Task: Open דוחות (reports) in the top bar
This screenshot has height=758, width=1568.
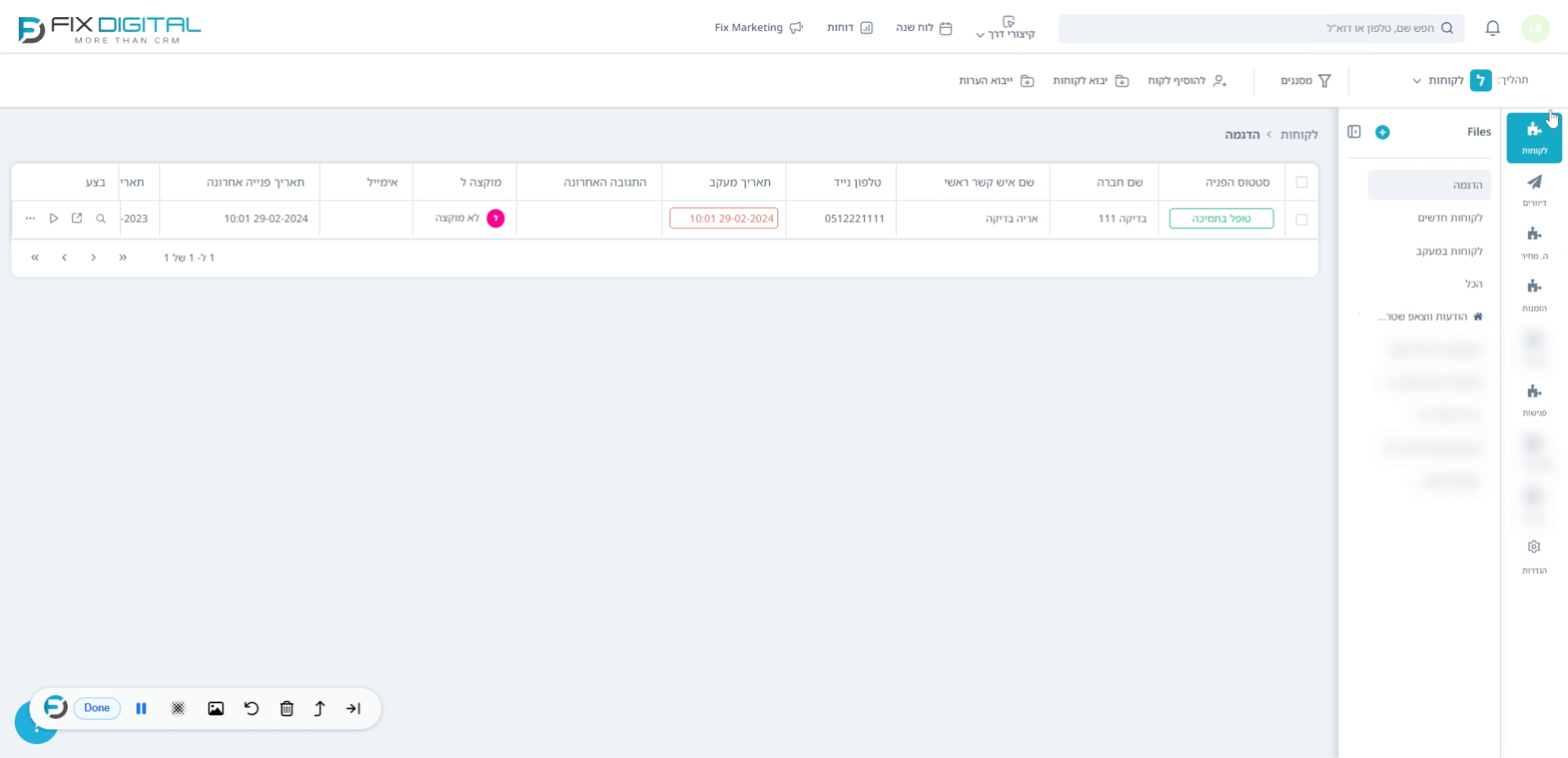Action: click(850, 28)
